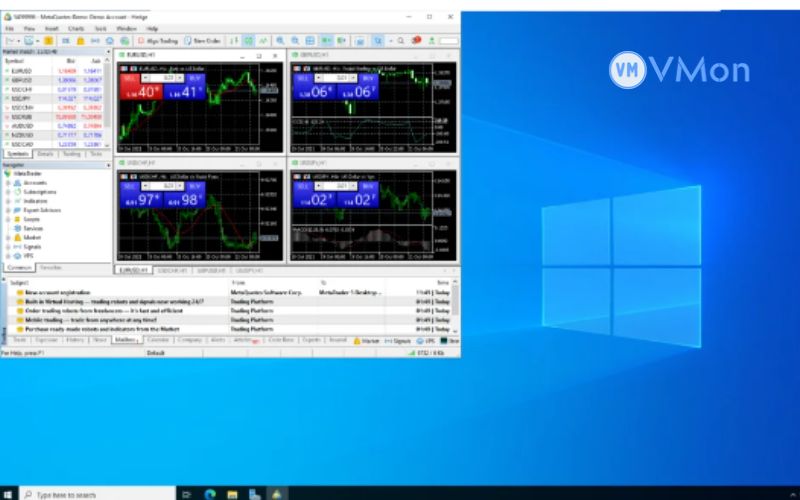Screen dimensions: 800x500
Task: Select USDRUB row in Market Watch
Action: (53, 117)
